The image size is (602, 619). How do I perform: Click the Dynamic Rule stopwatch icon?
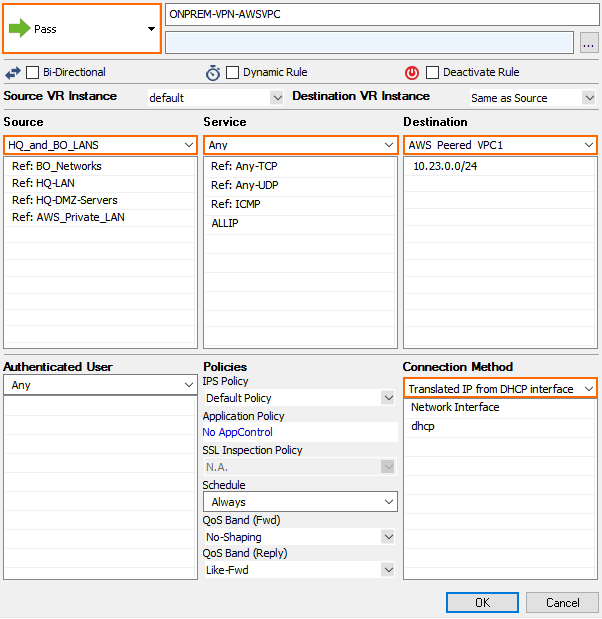point(213,73)
